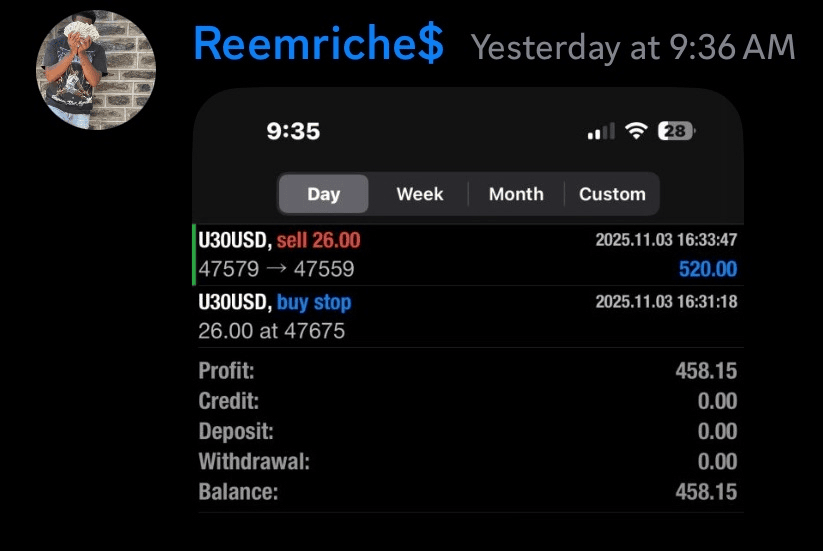Click the Reemriche$ profile avatar
823x551 pixels.
pos(96,70)
